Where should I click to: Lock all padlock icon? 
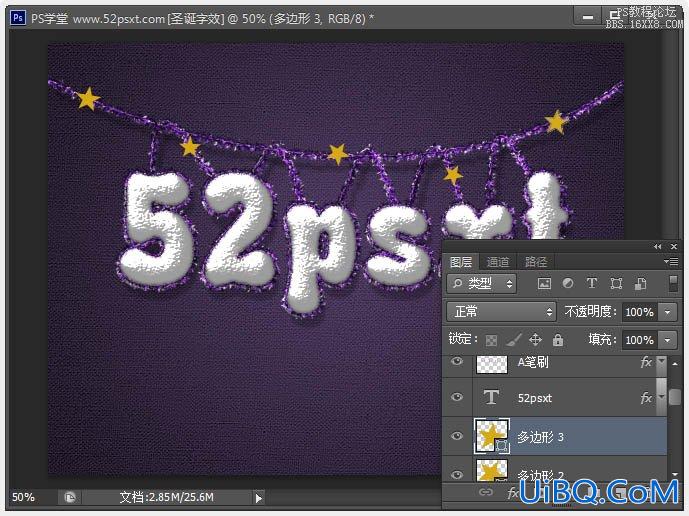pyautogui.click(x=558, y=339)
